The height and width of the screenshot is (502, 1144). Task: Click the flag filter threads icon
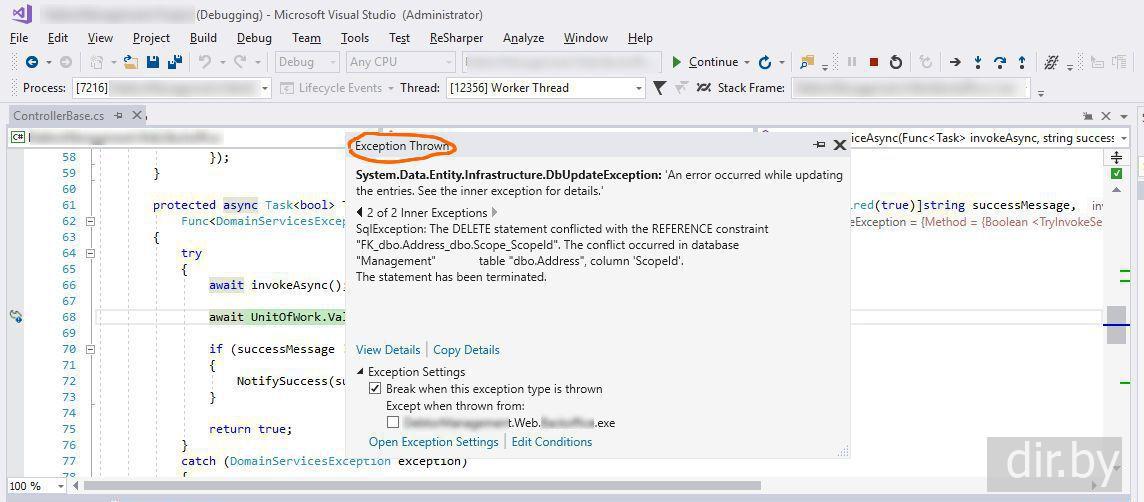pyautogui.click(x=659, y=88)
